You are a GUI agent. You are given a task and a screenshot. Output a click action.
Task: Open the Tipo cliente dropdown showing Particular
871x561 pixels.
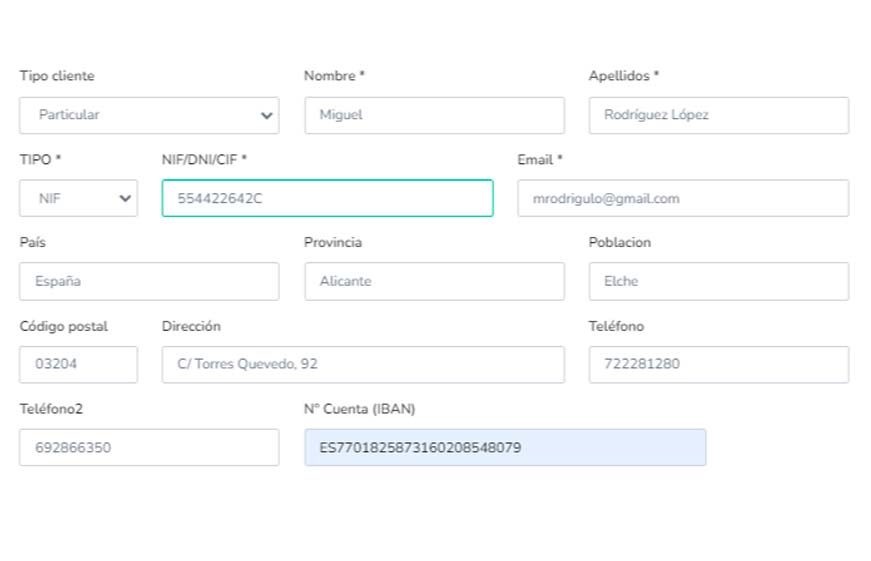148,115
